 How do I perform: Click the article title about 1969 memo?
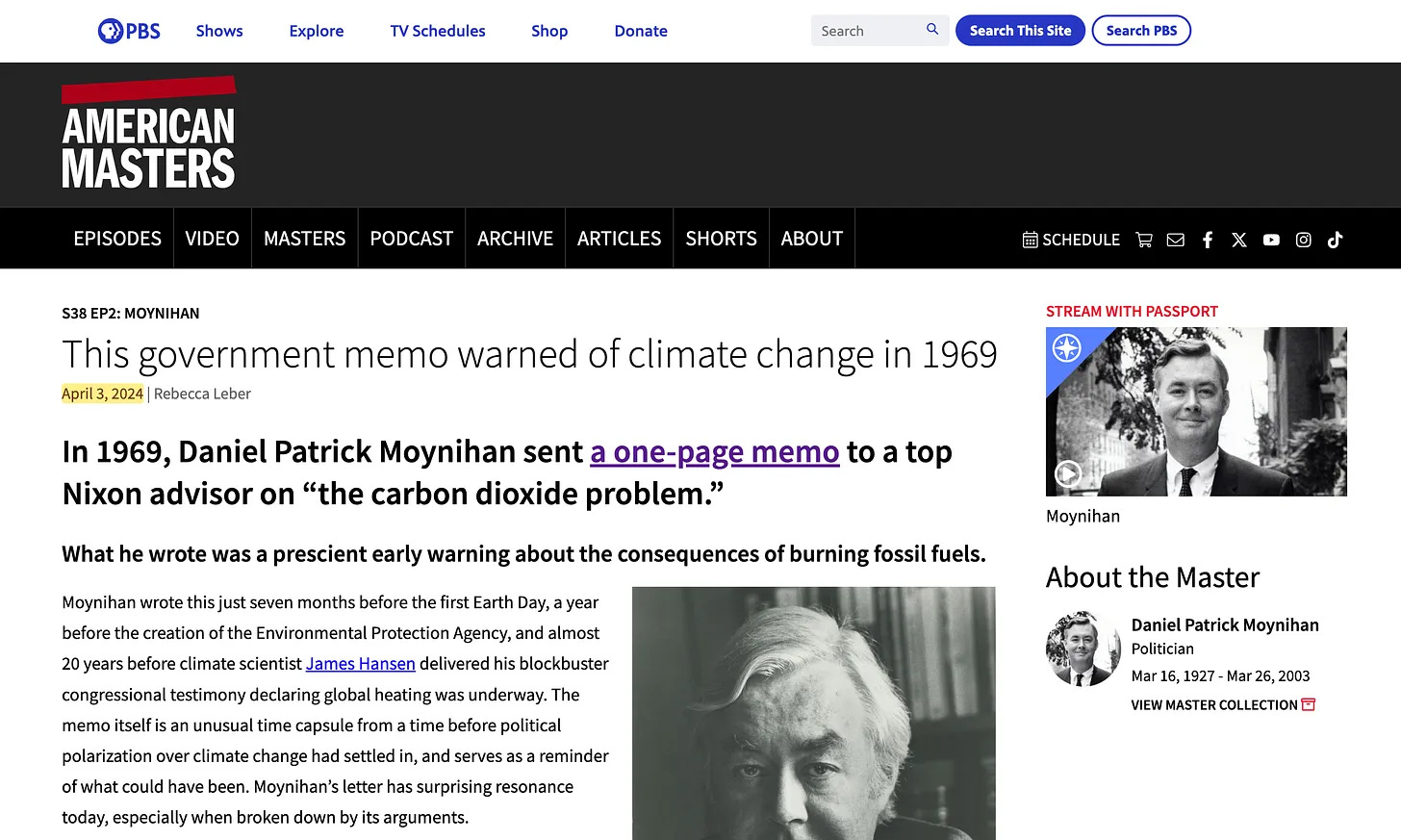530,355
